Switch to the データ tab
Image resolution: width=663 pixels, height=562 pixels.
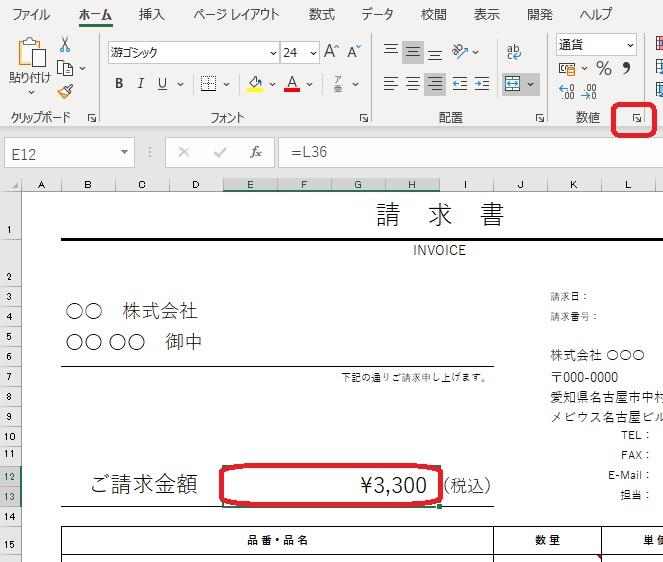pos(377,15)
